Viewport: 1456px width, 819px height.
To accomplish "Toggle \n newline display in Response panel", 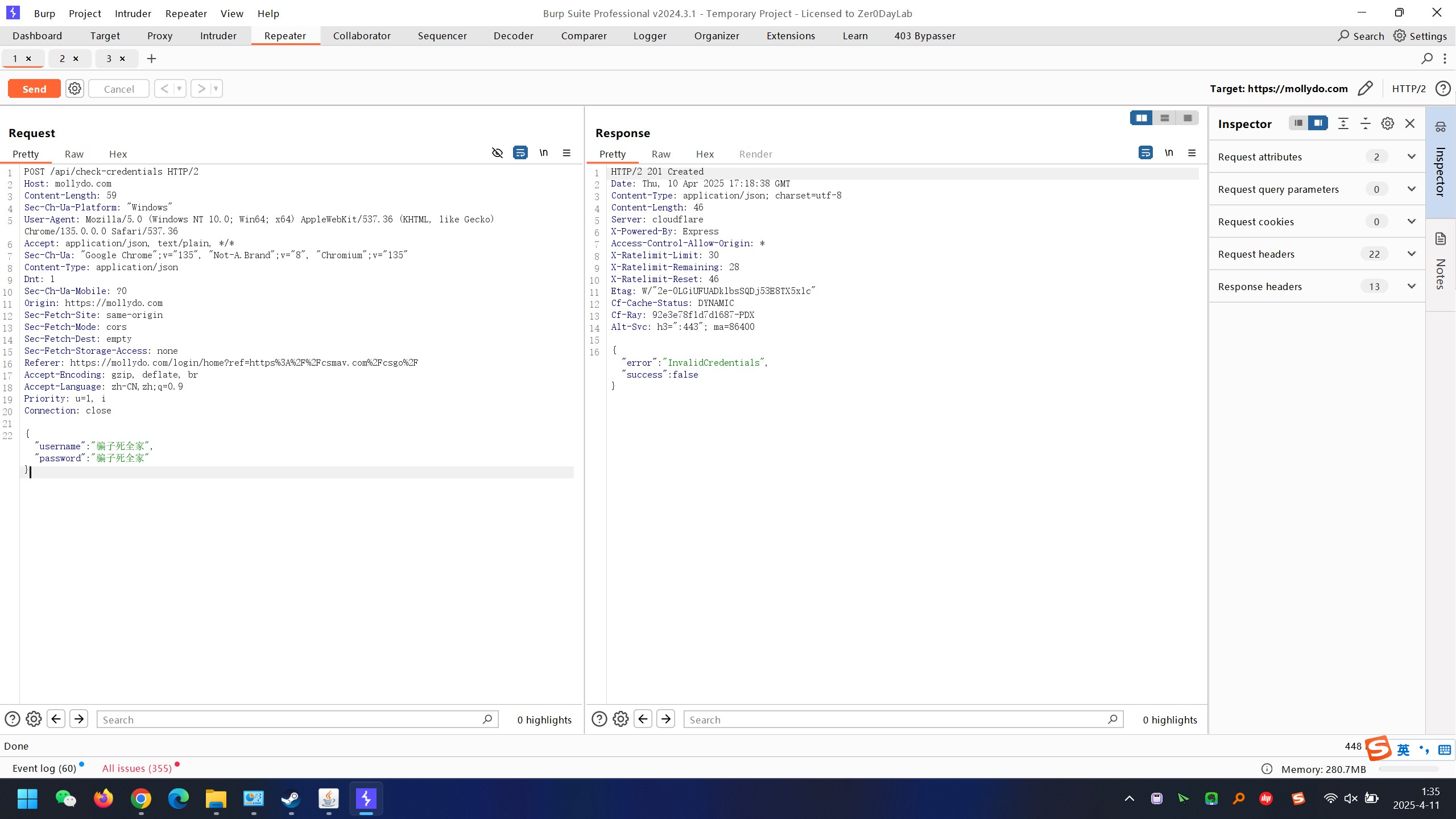I will point(1169,153).
